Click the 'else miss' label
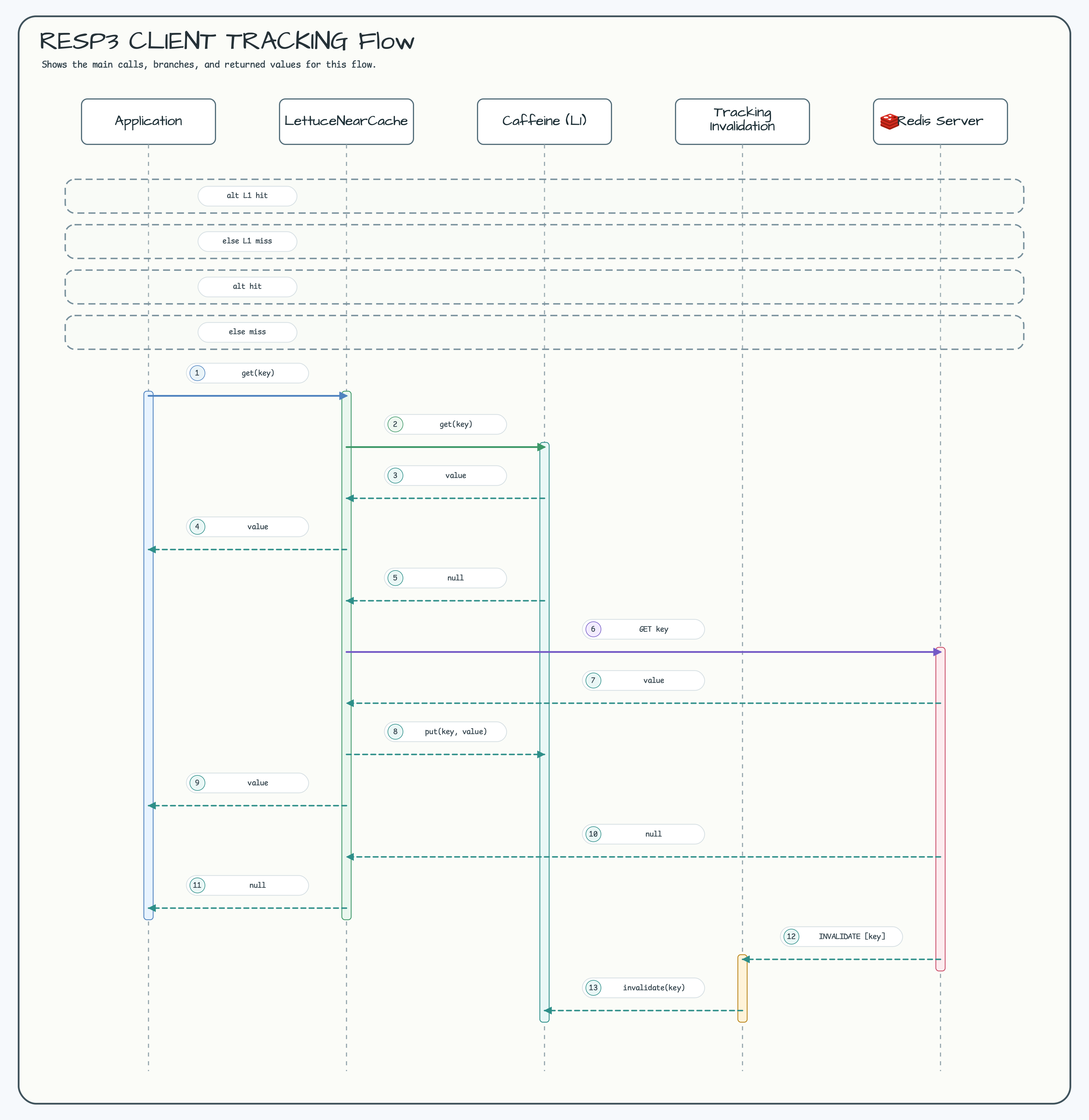The width and height of the screenshot is (1089, 1120). click(247, 332)
